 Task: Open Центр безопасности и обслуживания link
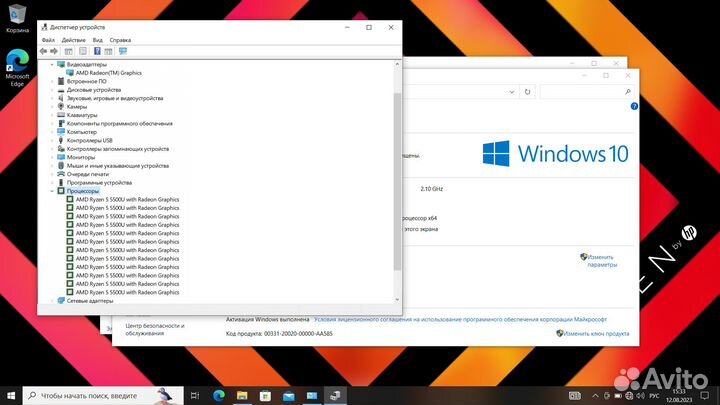click(x=155, y=329)
